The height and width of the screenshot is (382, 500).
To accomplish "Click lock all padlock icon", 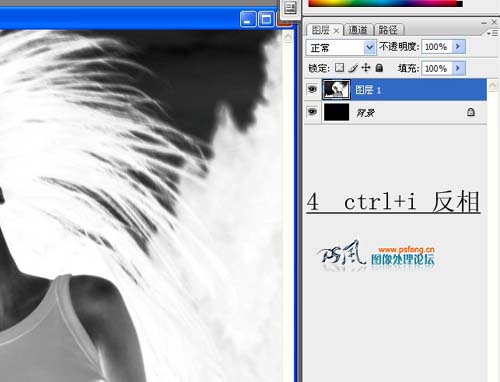I will pos(379,68).
